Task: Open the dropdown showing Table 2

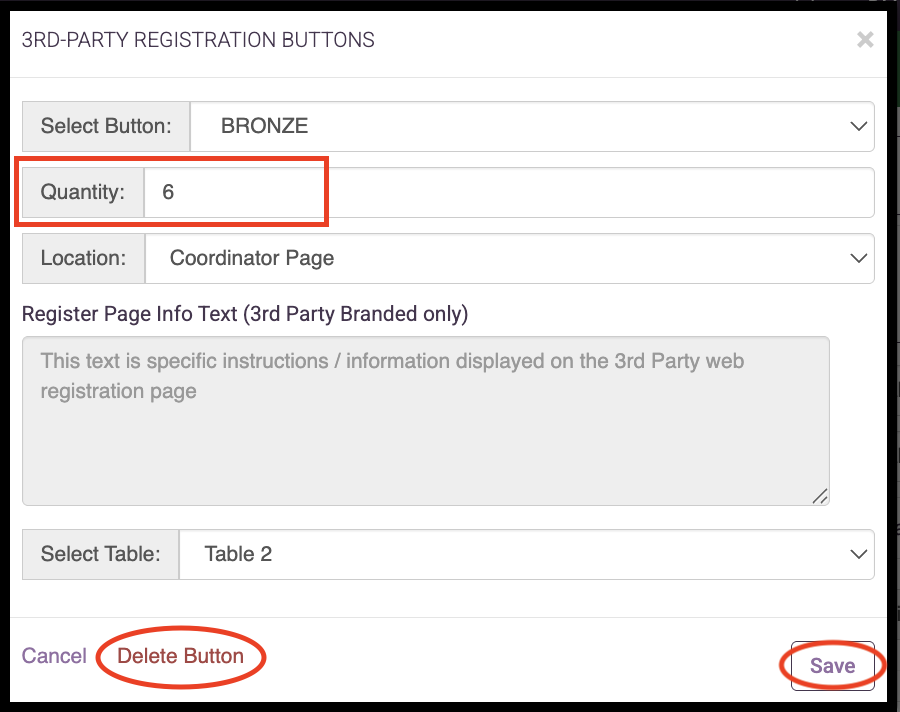Action: 527,554
